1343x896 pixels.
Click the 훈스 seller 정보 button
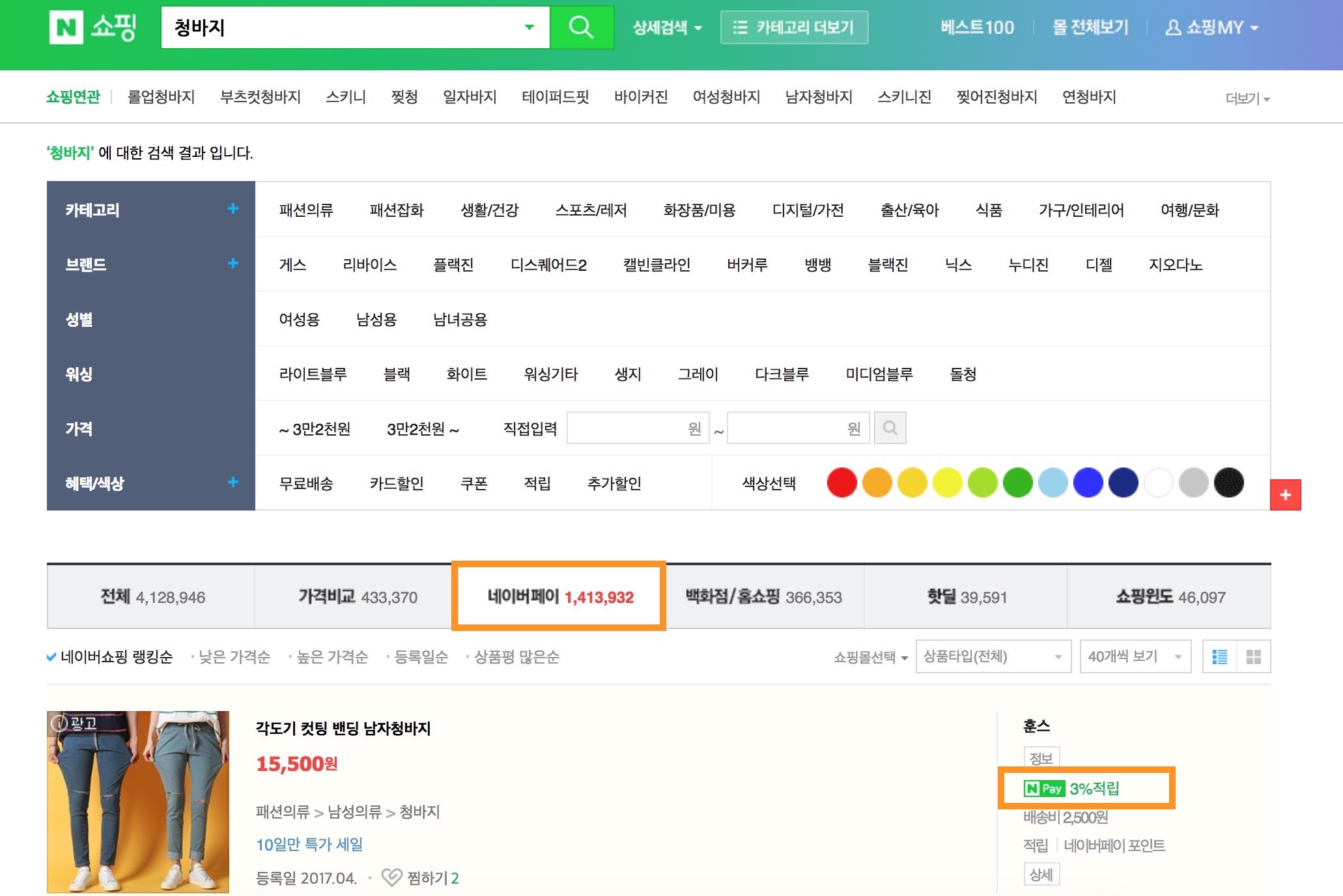coord(1041,758)
